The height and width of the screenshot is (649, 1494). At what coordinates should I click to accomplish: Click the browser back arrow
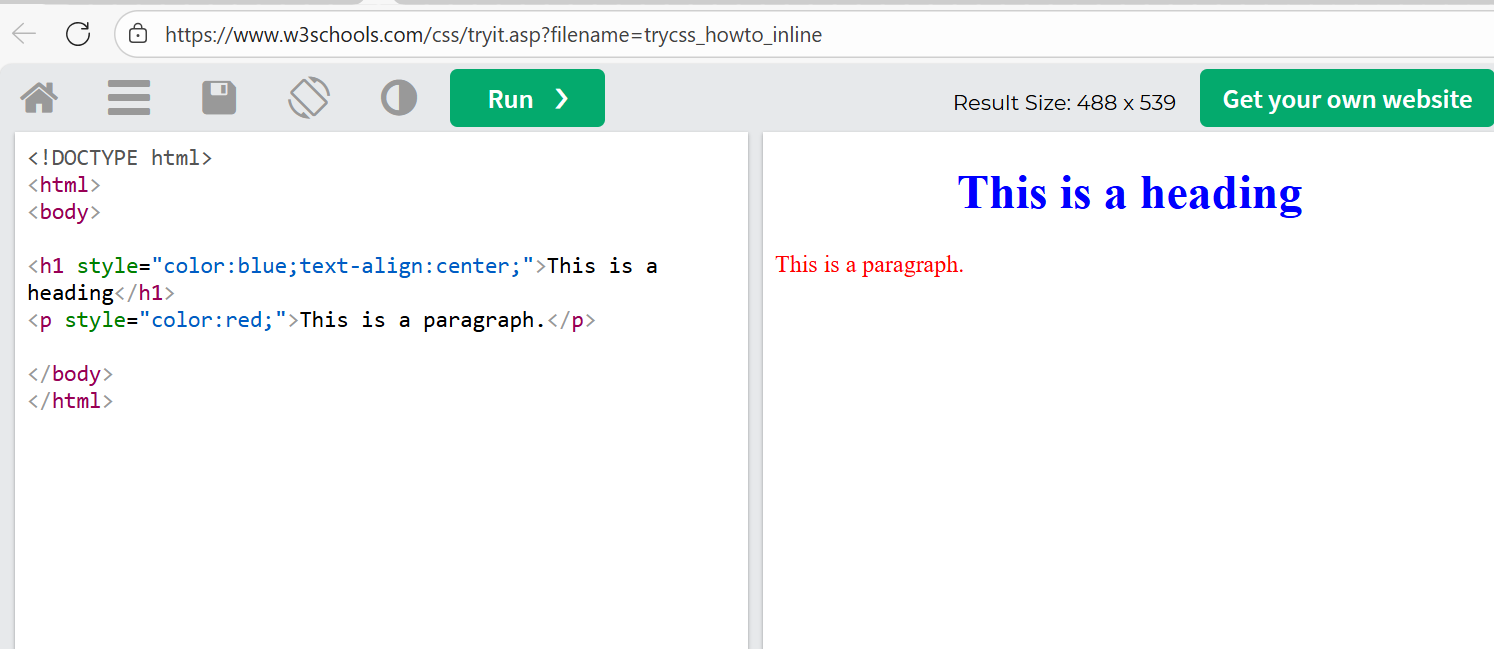pyautogui.click(x=24, y=34)
